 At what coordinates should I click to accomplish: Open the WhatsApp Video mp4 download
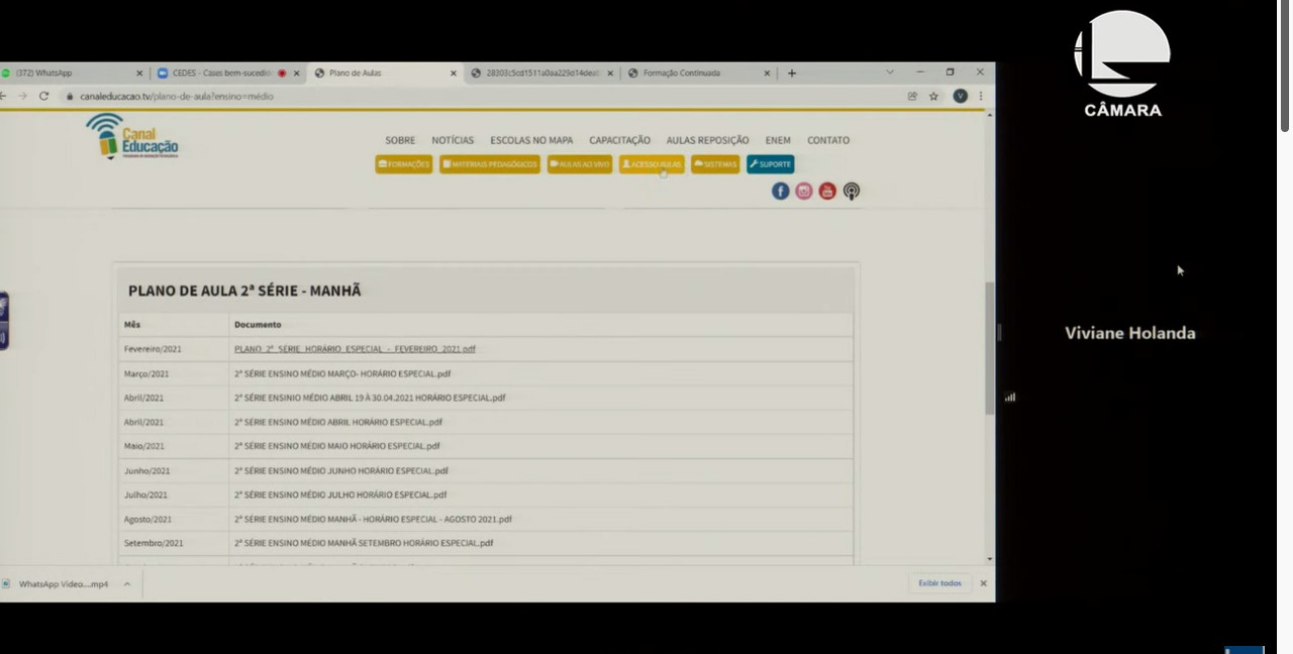click(63, 583)
